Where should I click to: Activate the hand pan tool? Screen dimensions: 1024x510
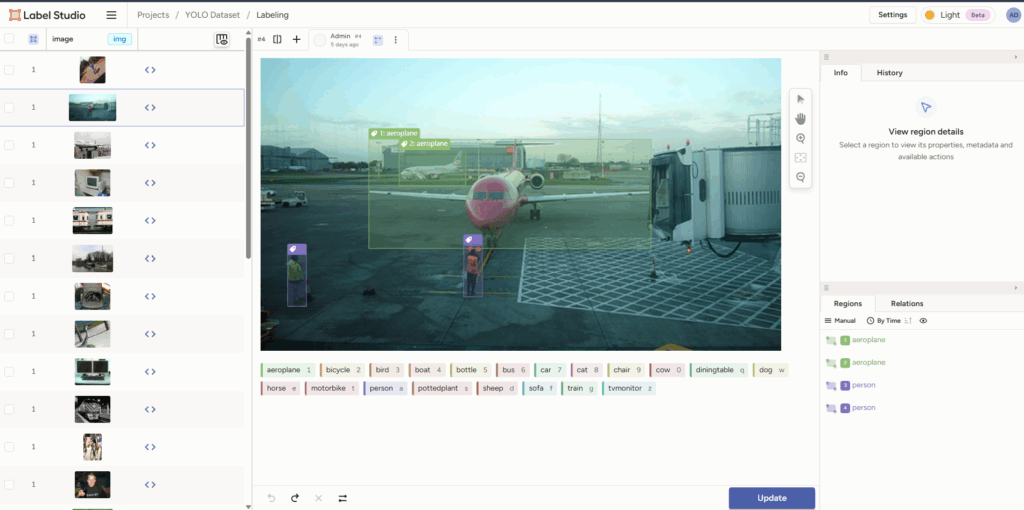pyautogui.click(x=801, y=119)
